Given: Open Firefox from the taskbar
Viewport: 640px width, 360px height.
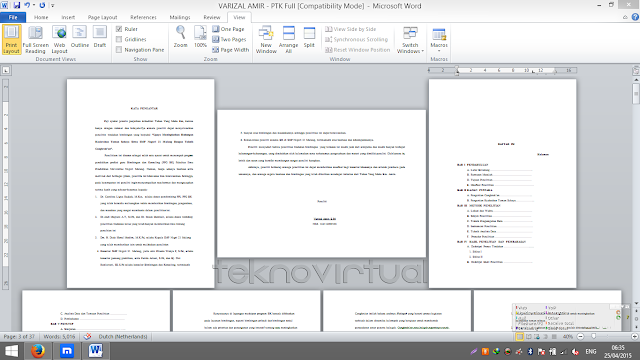Looking at the screenshot, I should click(x=38, y=351).
